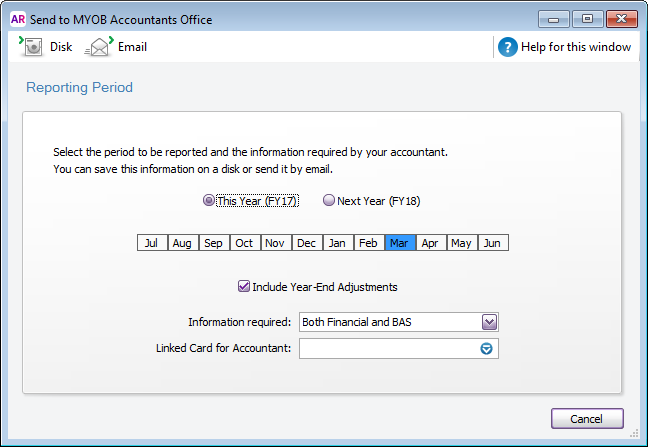648x447 pixels.
Task: Click the Disk save icon
Action: pos(31,47)
